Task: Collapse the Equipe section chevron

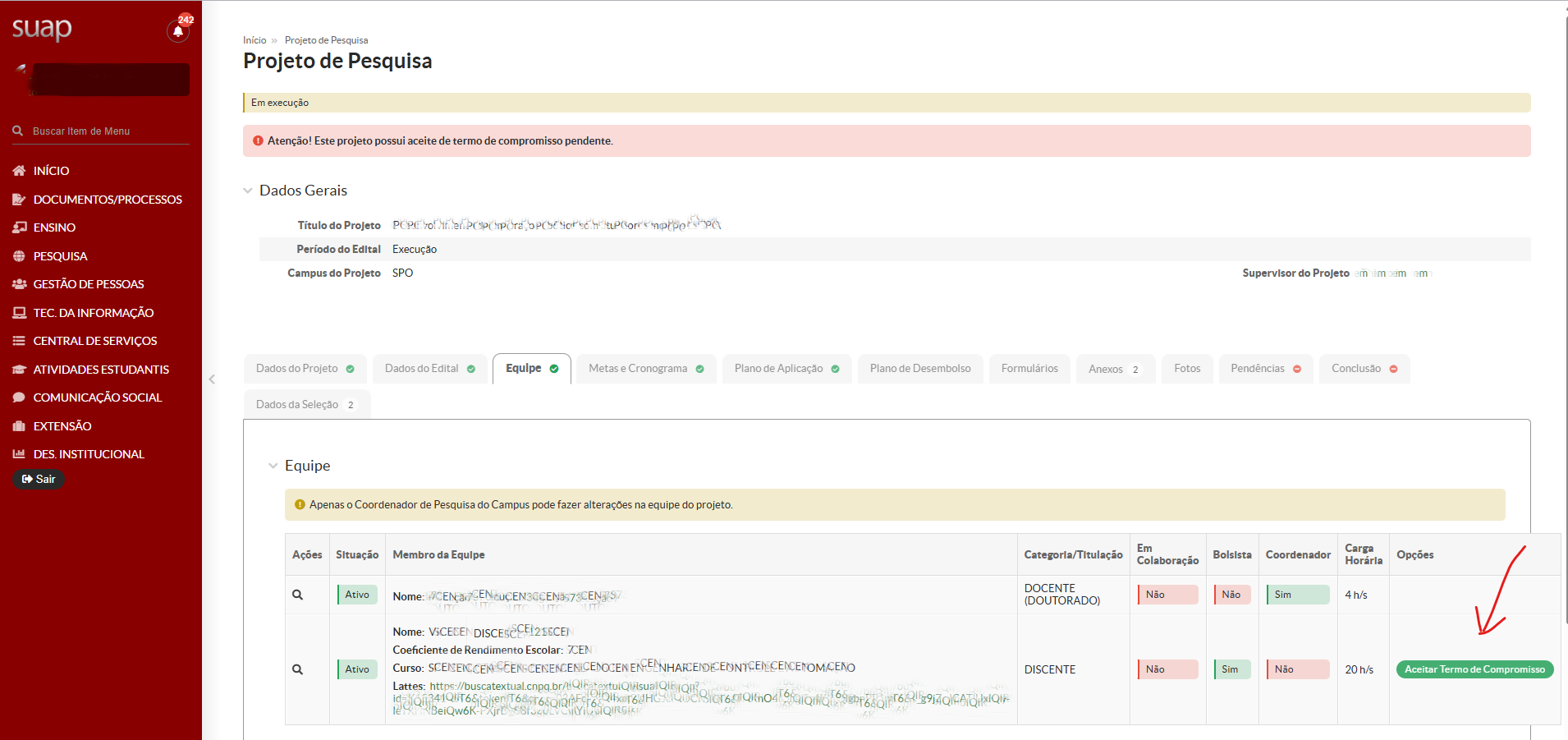Action: pyautogui.click(x=273, y=466)
